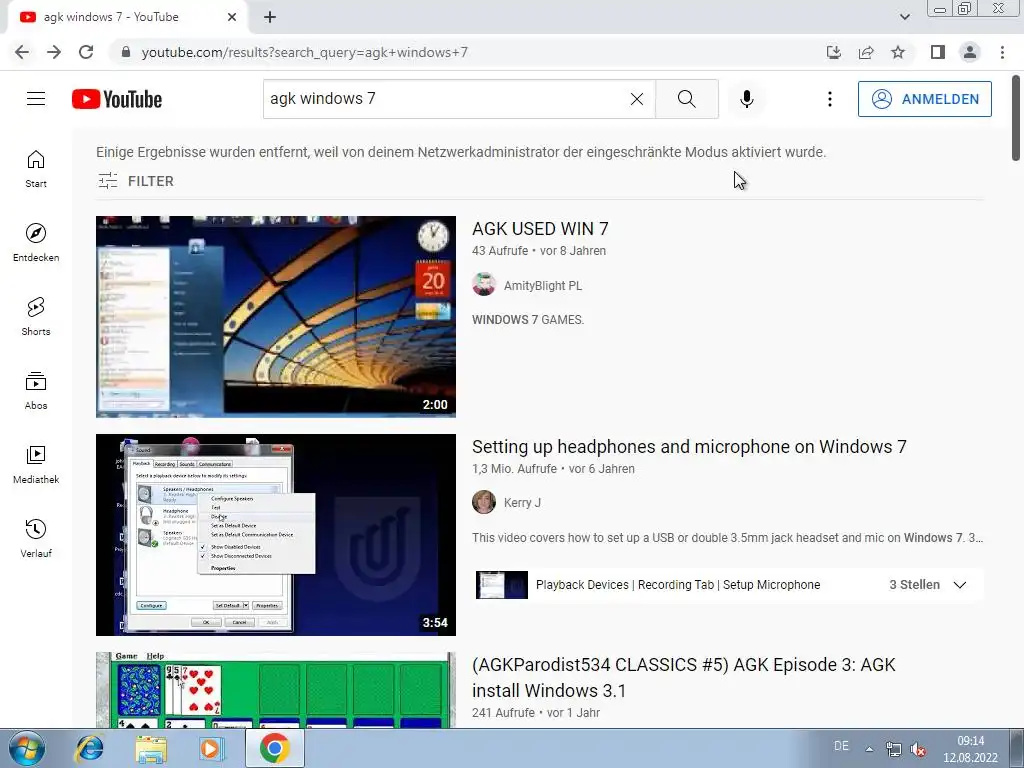1024x768 pixels.
Task: Go to the YouTube logo home link
Action: click(x=117, y=99)
